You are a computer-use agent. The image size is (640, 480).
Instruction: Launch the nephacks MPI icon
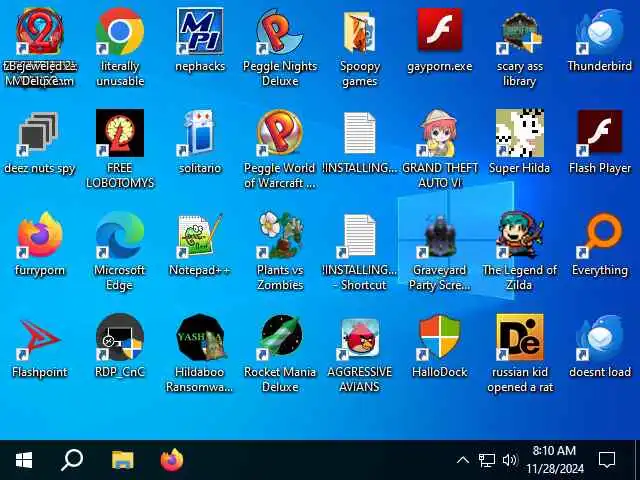200,32
